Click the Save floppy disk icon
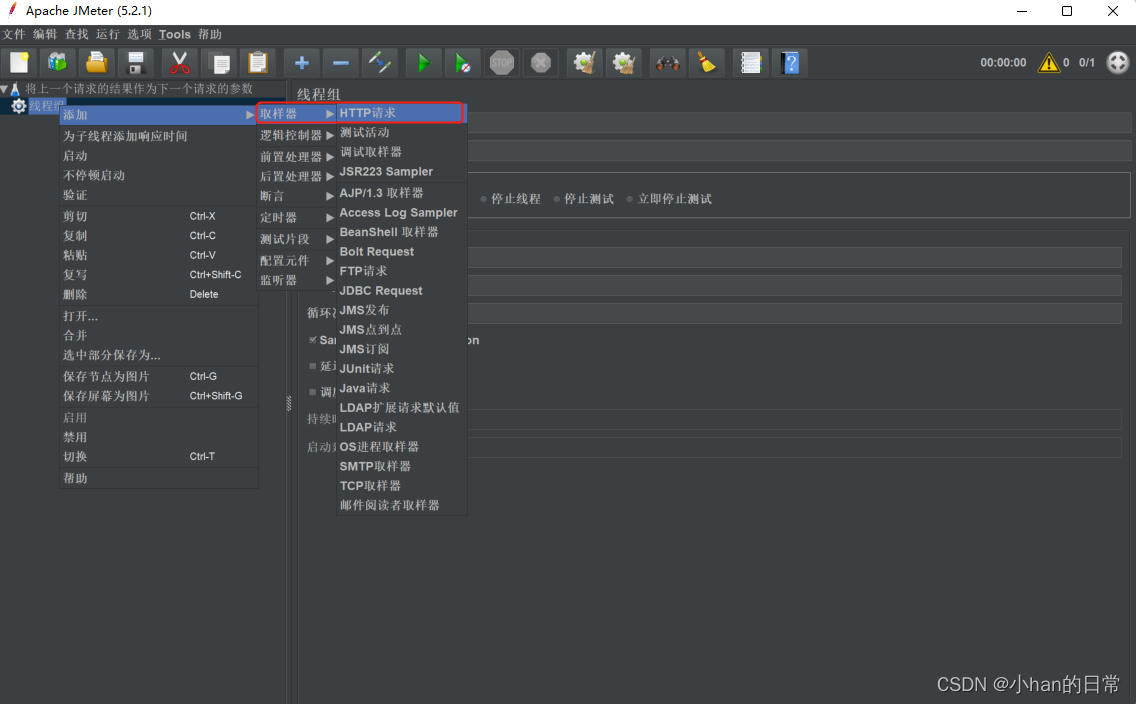 135,63
